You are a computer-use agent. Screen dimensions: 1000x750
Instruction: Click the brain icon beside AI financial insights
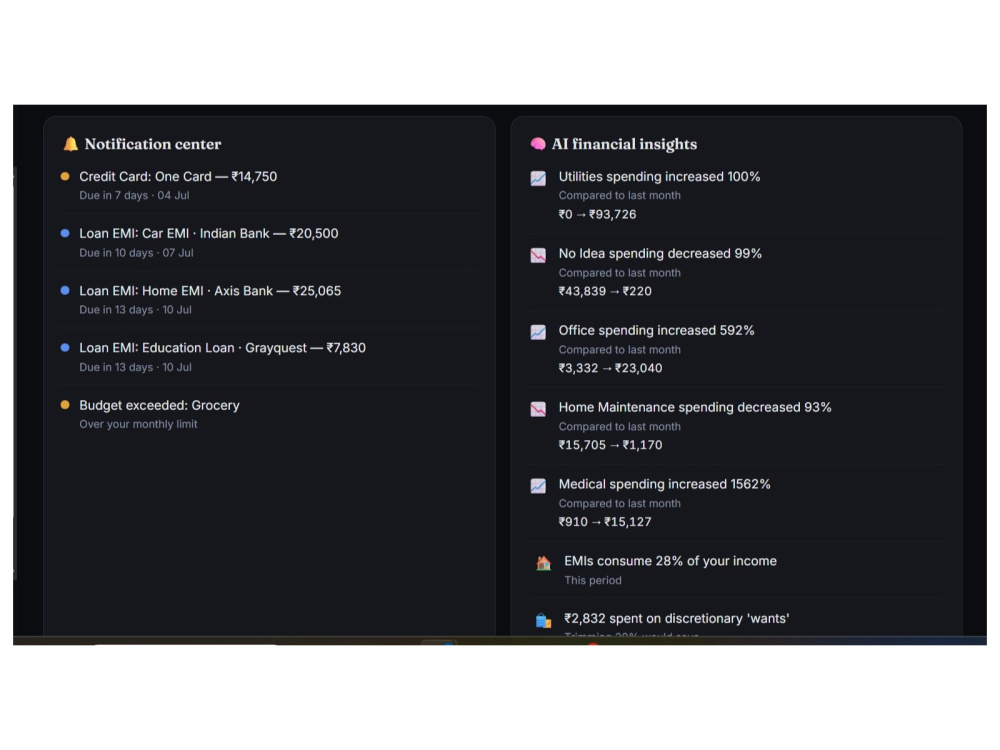[x=538, y=144]
